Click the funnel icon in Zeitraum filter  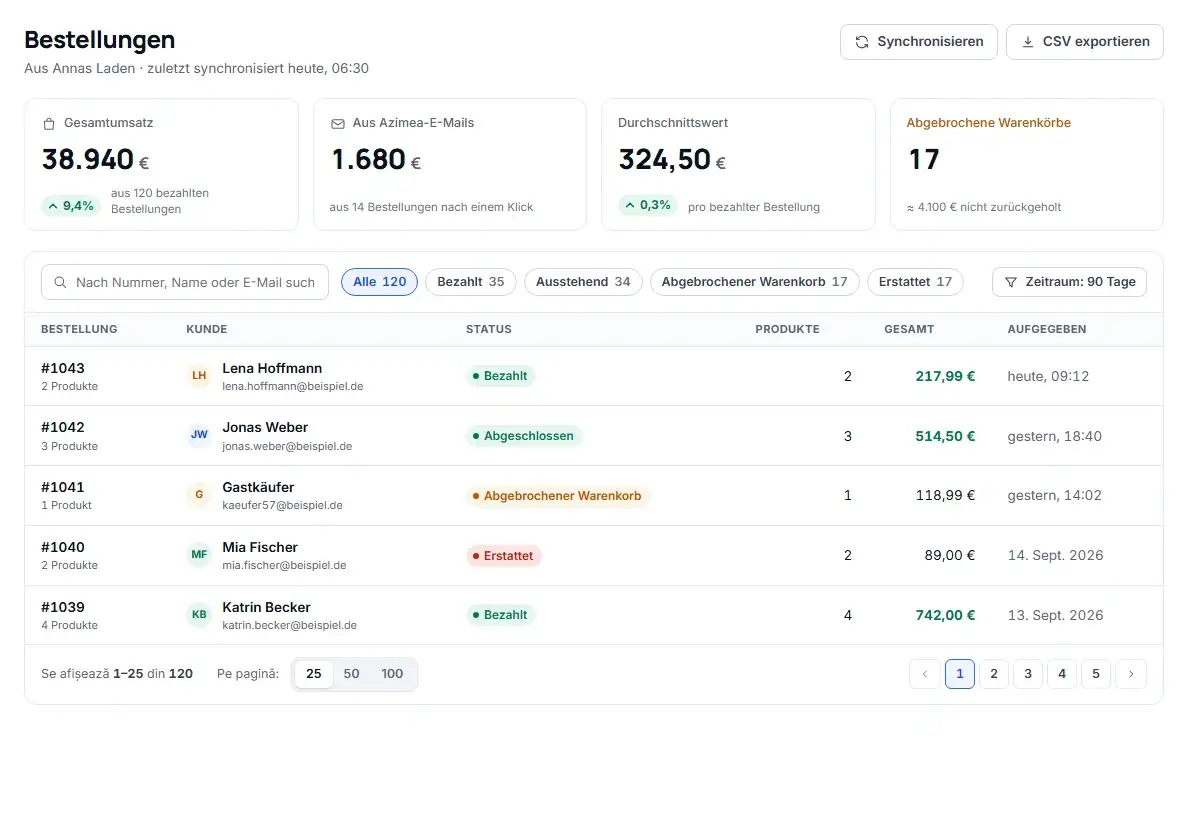point(1011,283)
